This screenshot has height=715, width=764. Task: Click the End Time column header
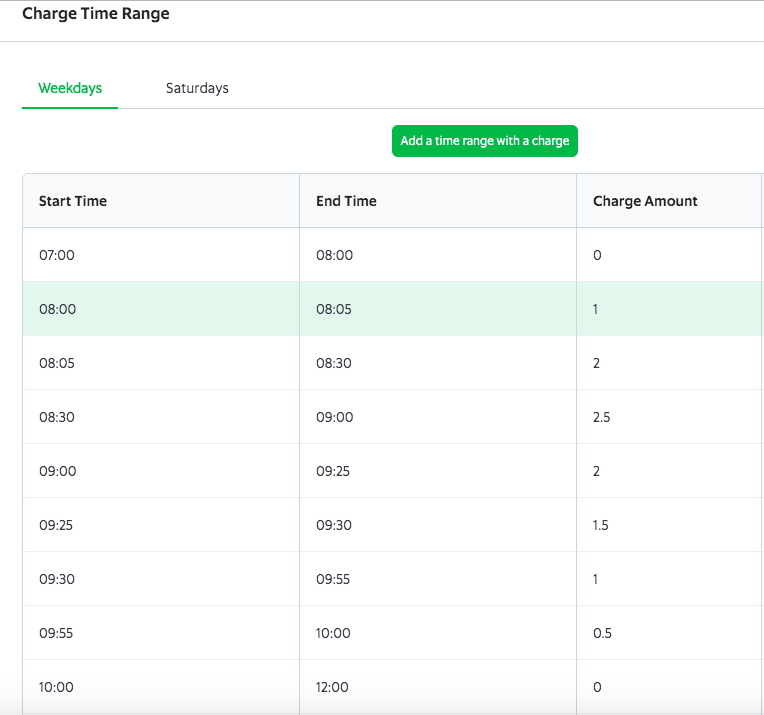pyautogui.click(x=346, y=201)
